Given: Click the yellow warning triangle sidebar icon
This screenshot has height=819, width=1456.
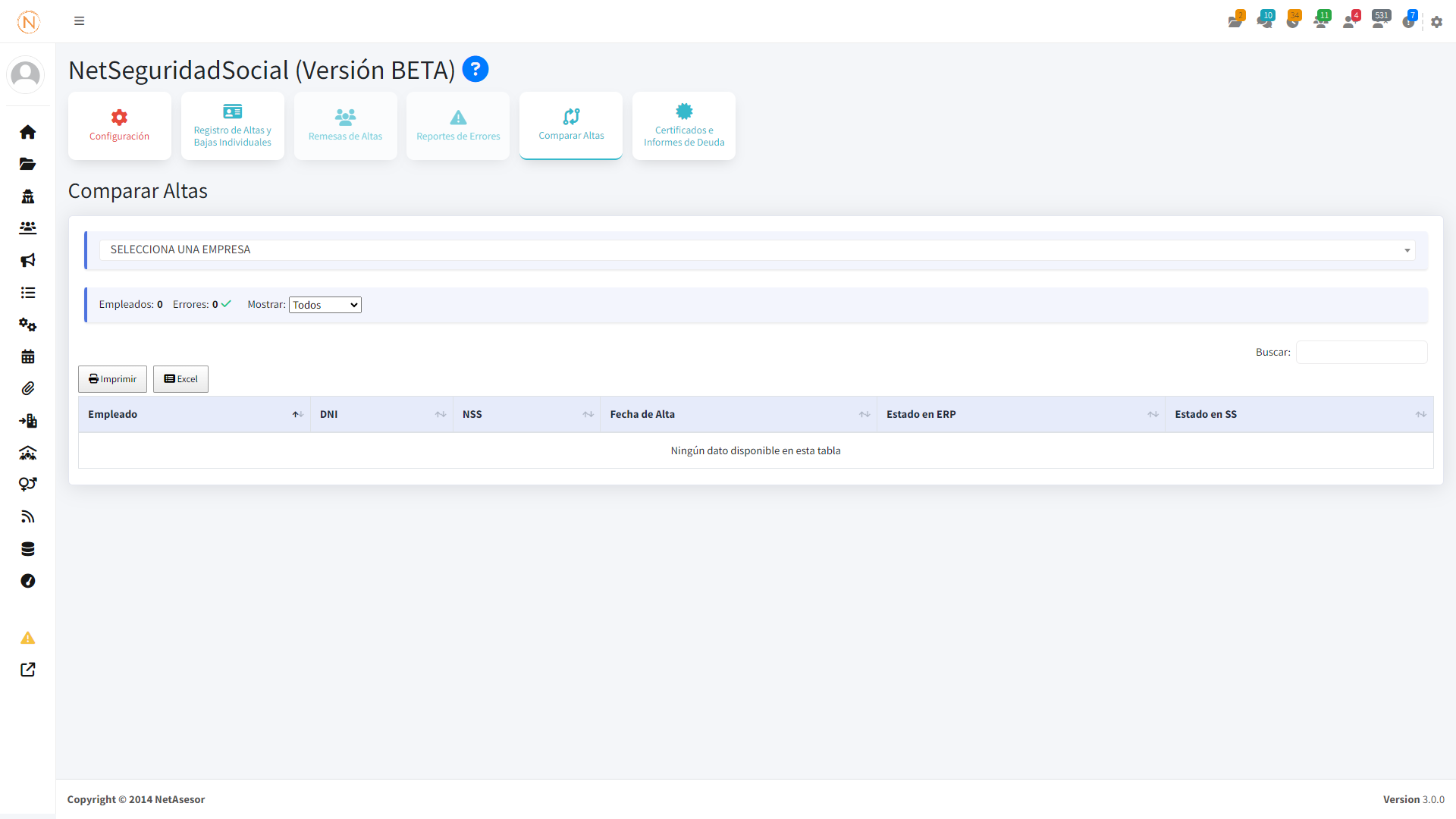Looking at the screenshot, I should click(28, 638).
